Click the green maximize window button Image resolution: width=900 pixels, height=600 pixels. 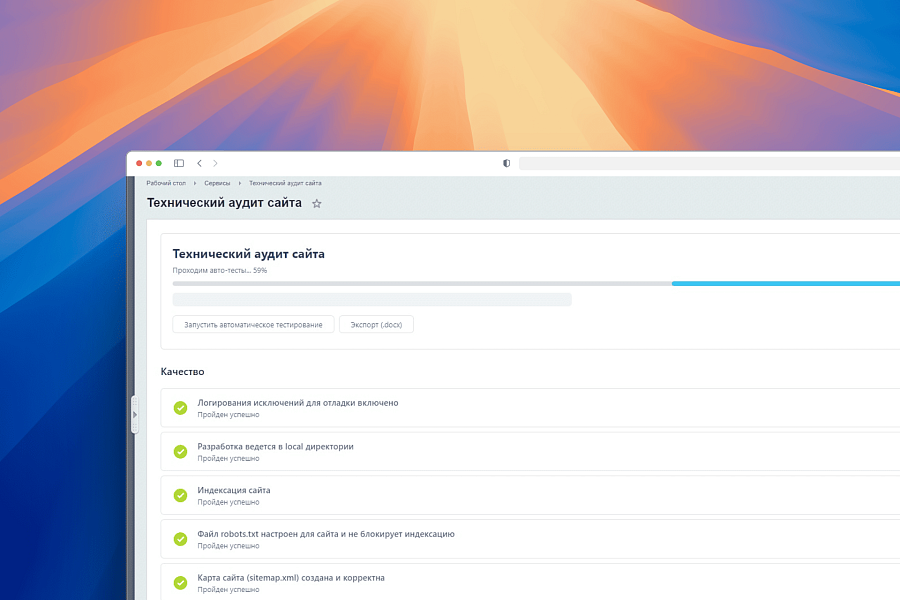coord(159,163)
